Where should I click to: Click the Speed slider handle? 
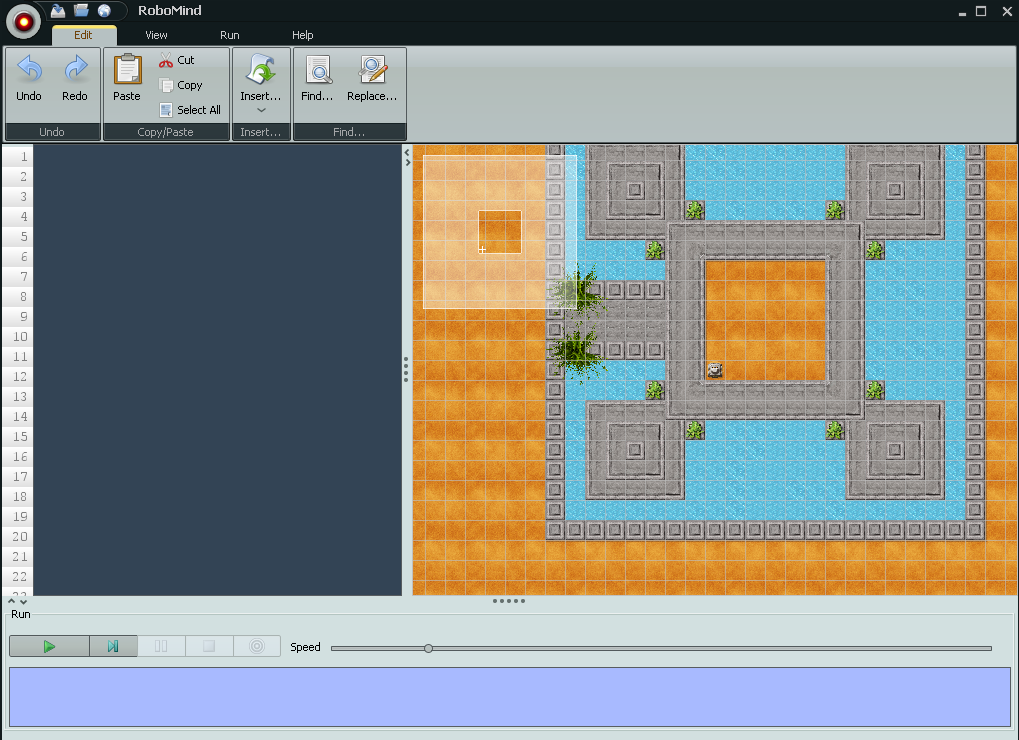coord(428,648)
